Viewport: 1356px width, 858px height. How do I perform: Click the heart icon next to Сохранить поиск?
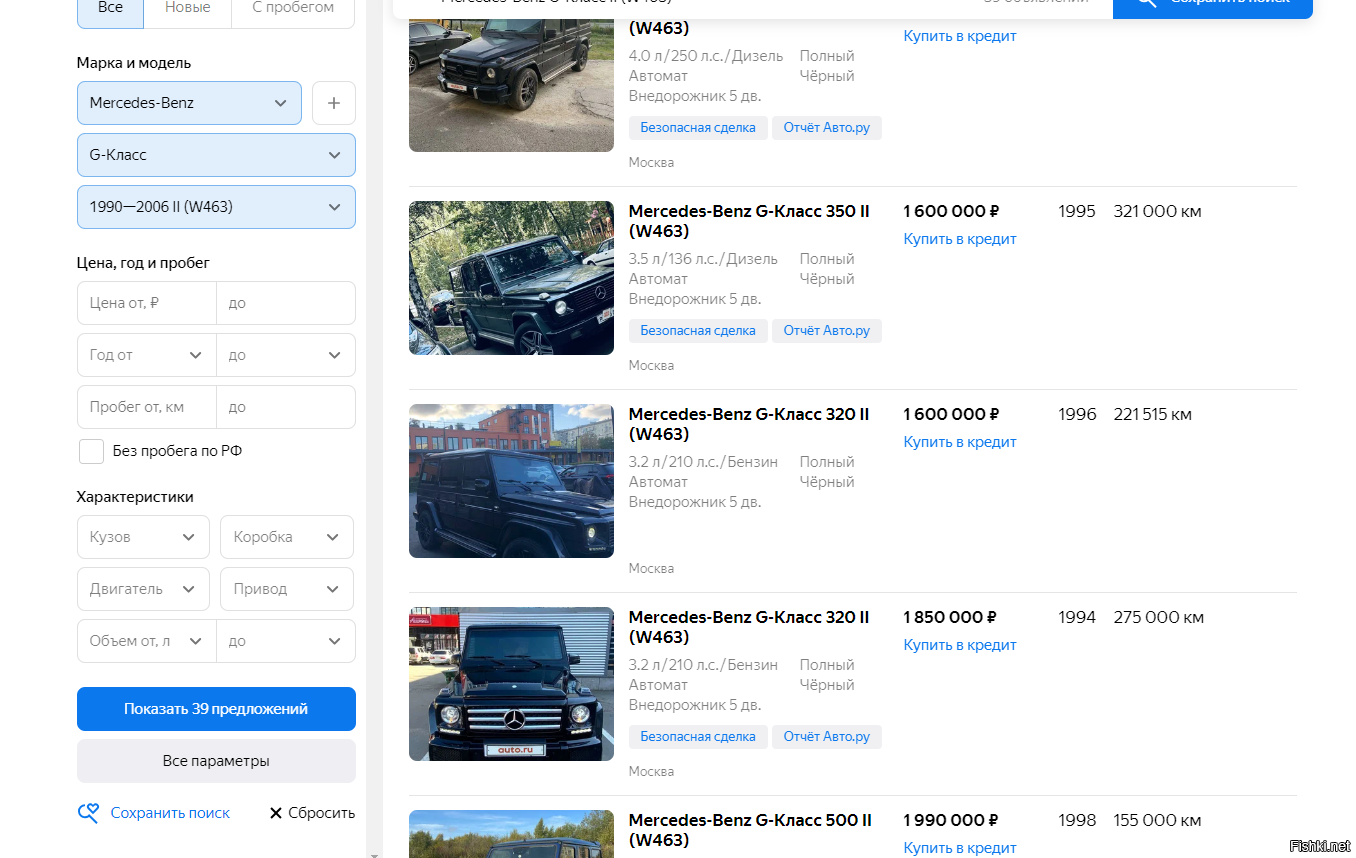pos(88,813)
